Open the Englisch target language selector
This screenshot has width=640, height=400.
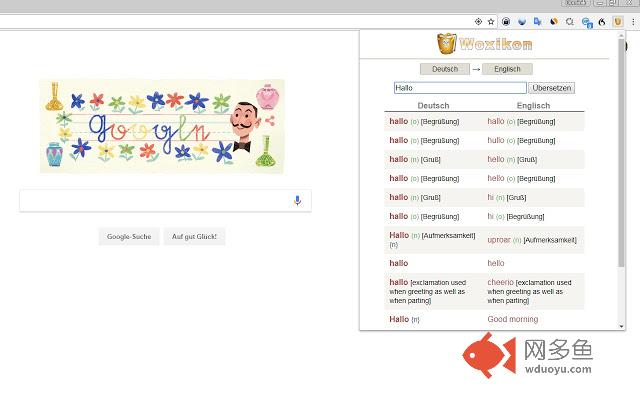507,69
